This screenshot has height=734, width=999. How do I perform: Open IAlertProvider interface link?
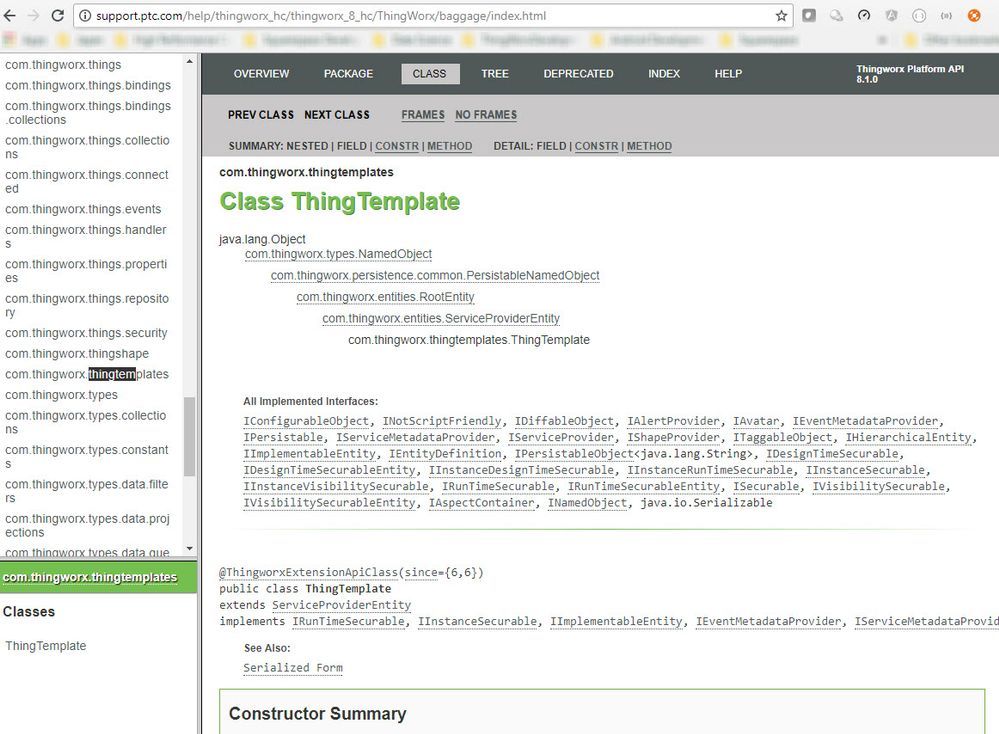coord(673,421)
